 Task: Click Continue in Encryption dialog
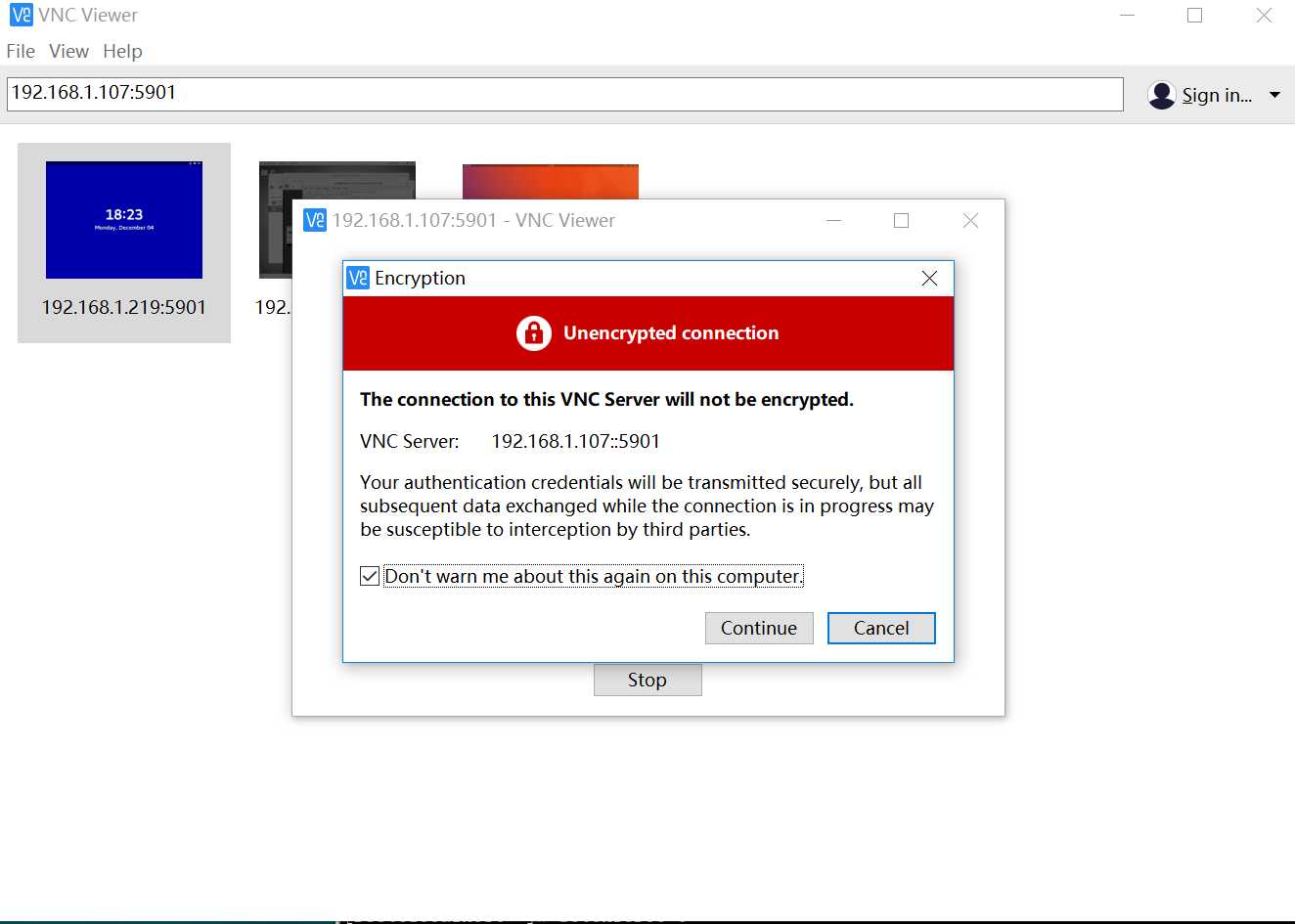[x=759, y=628]
